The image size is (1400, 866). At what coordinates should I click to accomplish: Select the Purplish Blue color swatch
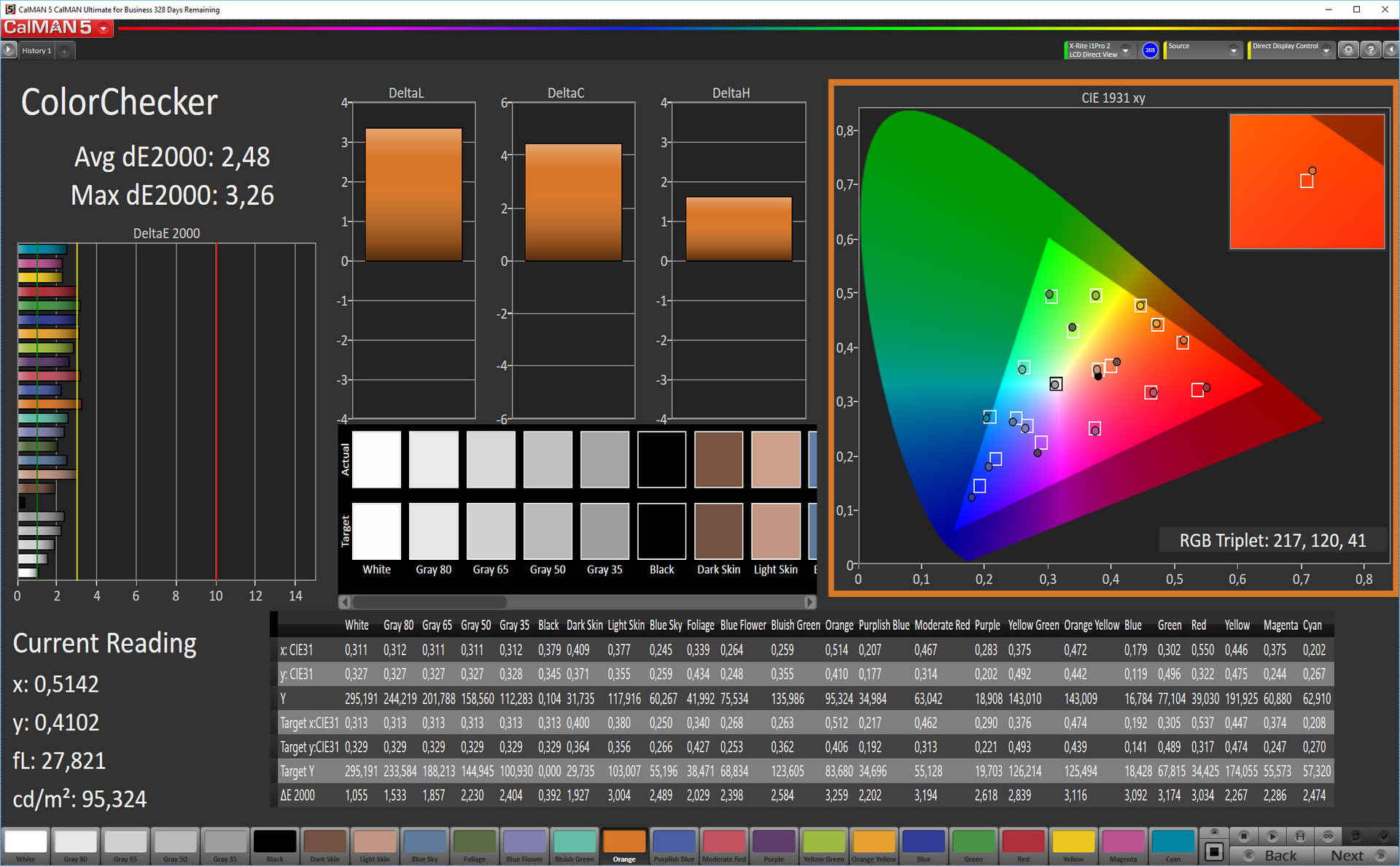coord(674,846)
